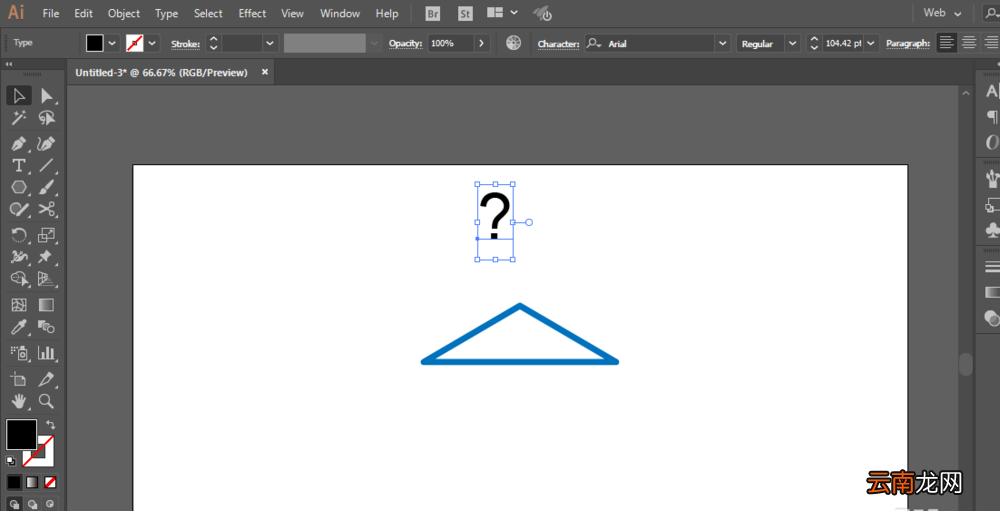This screenshot has width=1000, height=511.
Task: Open Paragraph panel link
Action: point(909,43)
